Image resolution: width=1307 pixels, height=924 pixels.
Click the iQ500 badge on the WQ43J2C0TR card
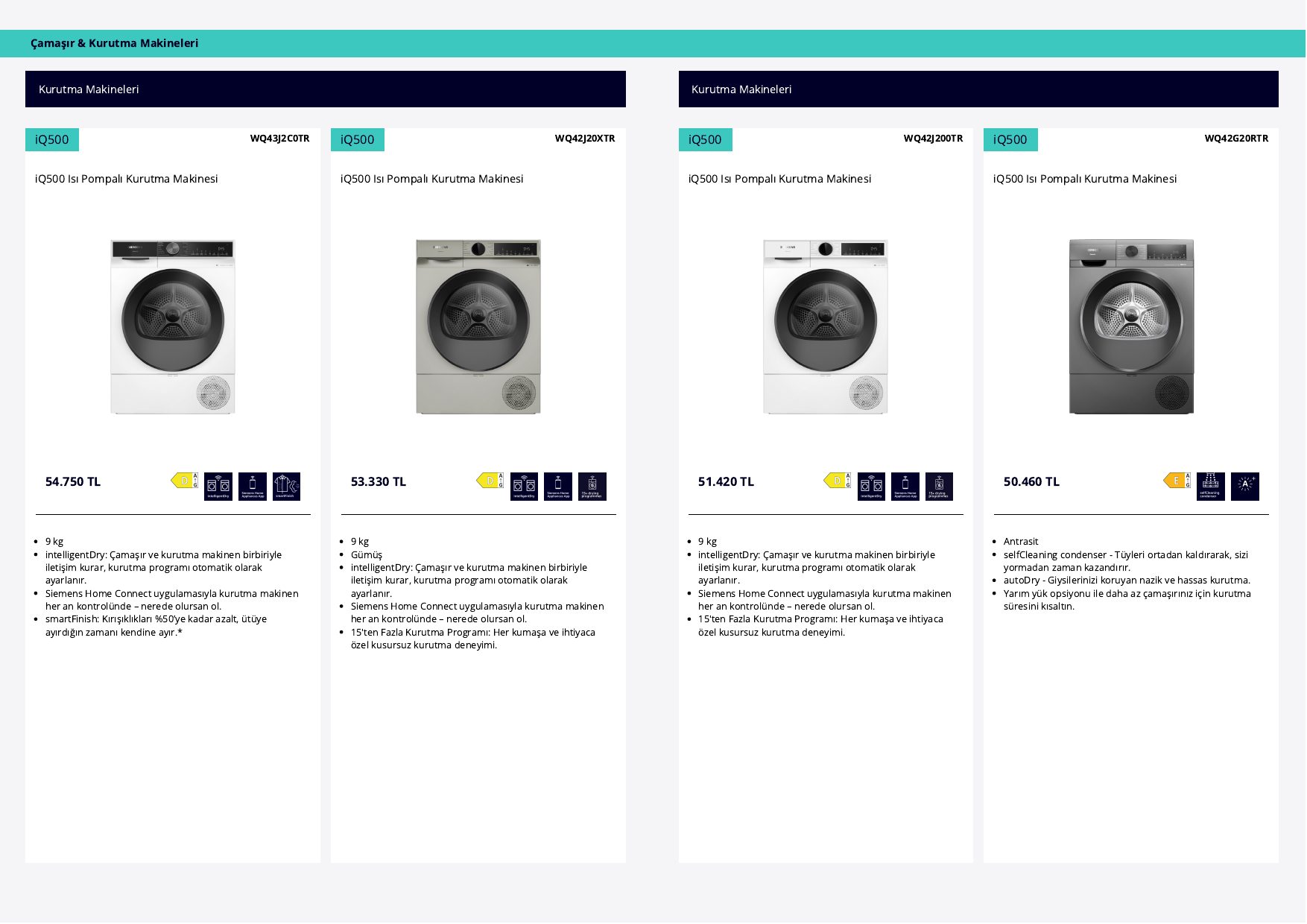(52, 139)
